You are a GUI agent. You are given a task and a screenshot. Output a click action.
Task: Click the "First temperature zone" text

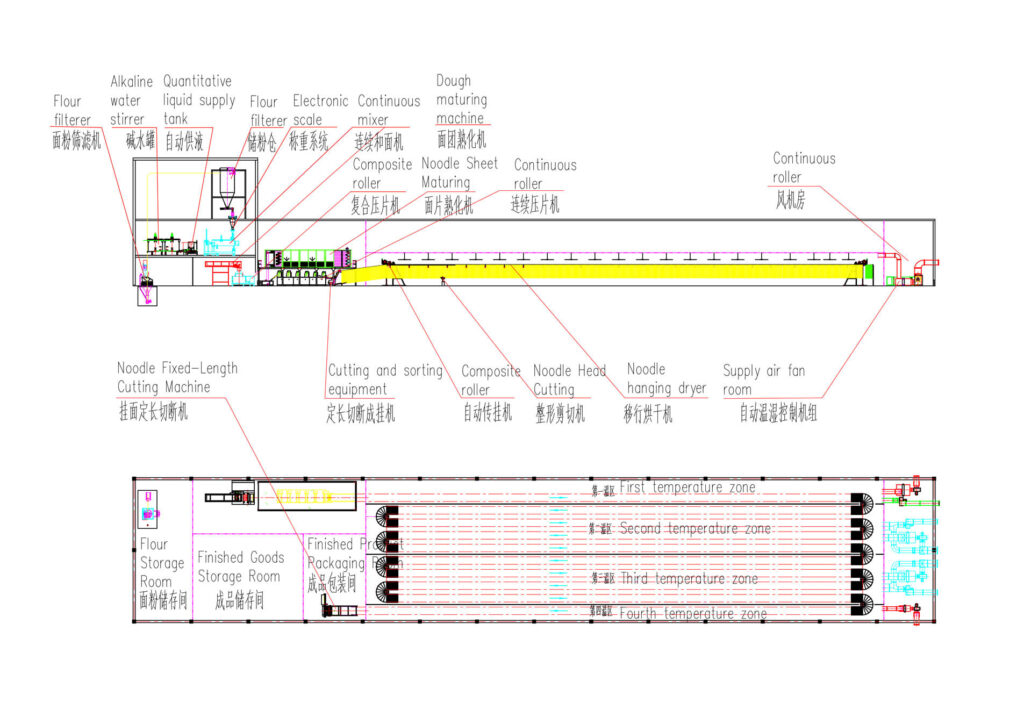coord(687,487)
